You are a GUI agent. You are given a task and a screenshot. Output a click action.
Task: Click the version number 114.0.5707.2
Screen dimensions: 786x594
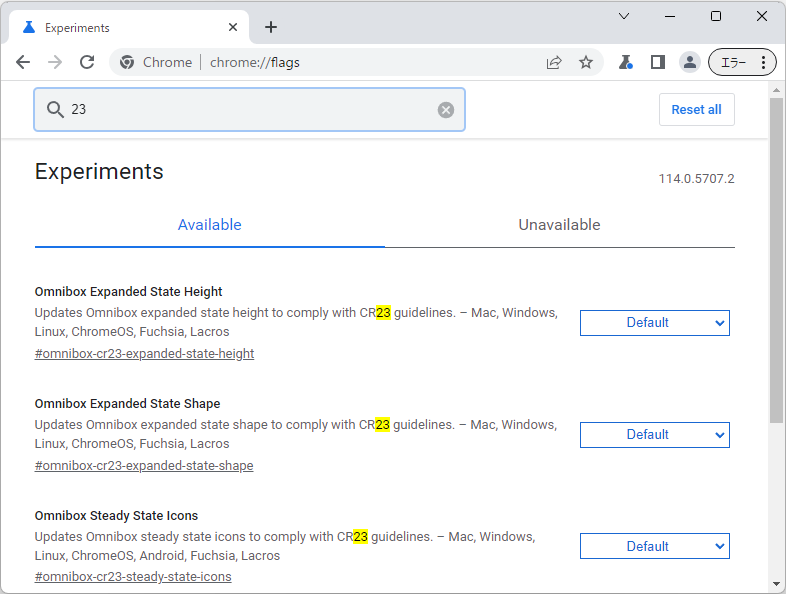pos(696,179)
